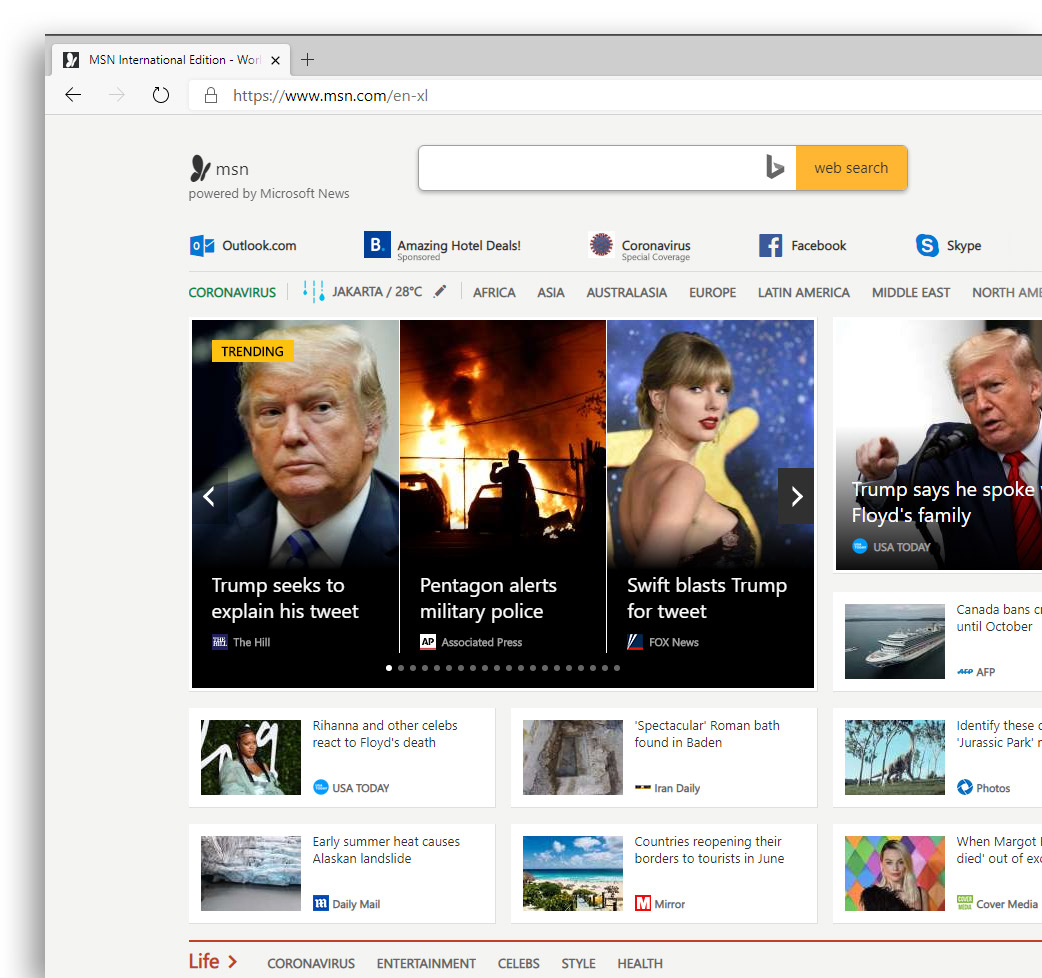Viewport: 1042px width, 978px height.
Task: Open 'Spectacular Roman bath found in Baden'
Action: click(x=707, y=734)
